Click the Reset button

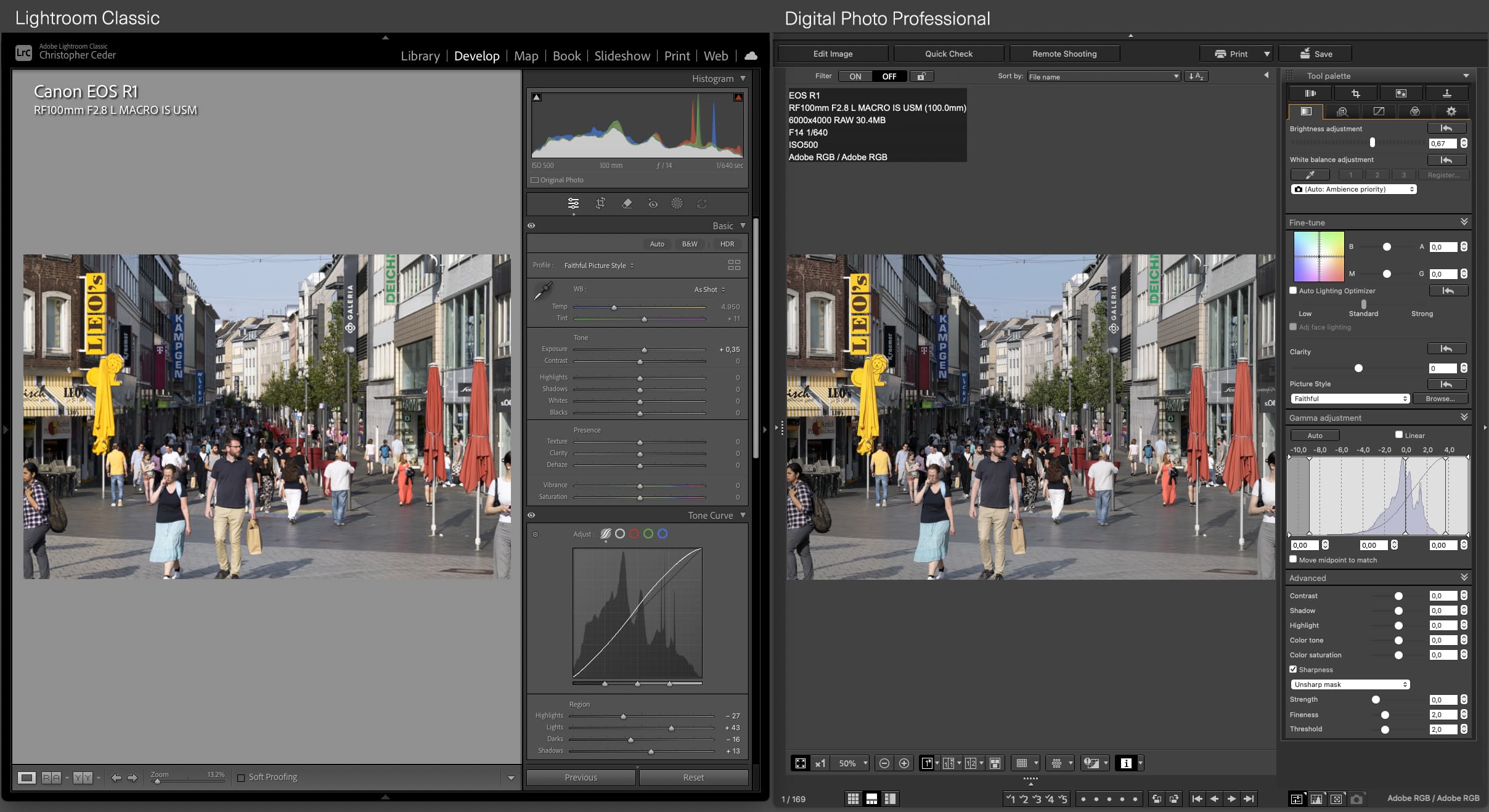[x=693, y=777]
